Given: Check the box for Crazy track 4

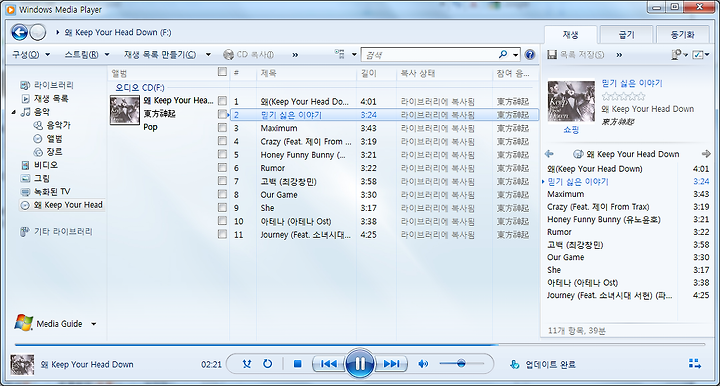Looking at the screenshot, I should point(222,140).
